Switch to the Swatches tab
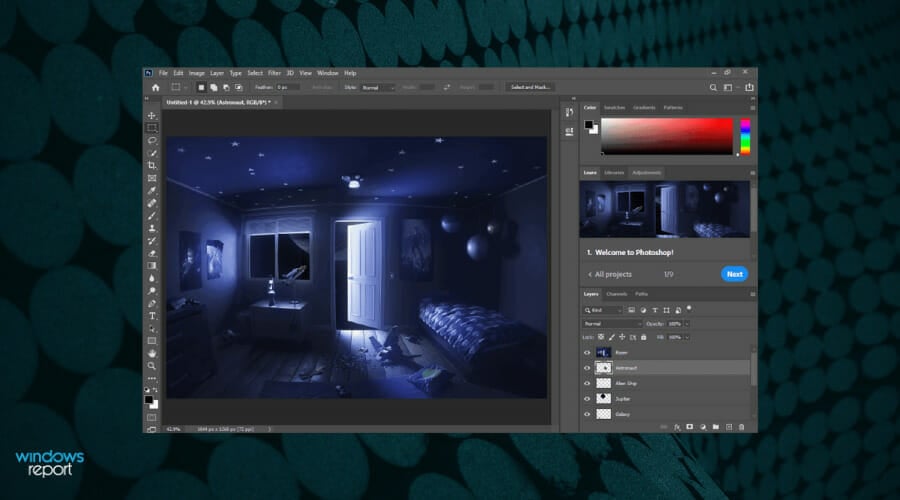900x500 pixels. point(614,108)
